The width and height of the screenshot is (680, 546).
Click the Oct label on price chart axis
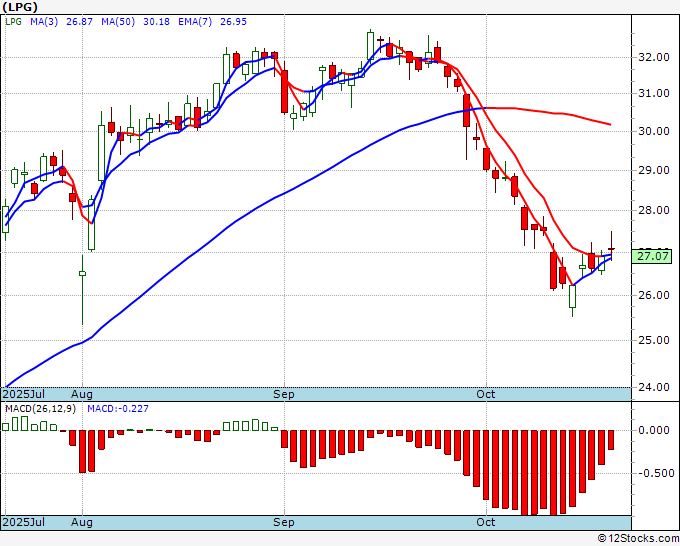pos(485,394)
